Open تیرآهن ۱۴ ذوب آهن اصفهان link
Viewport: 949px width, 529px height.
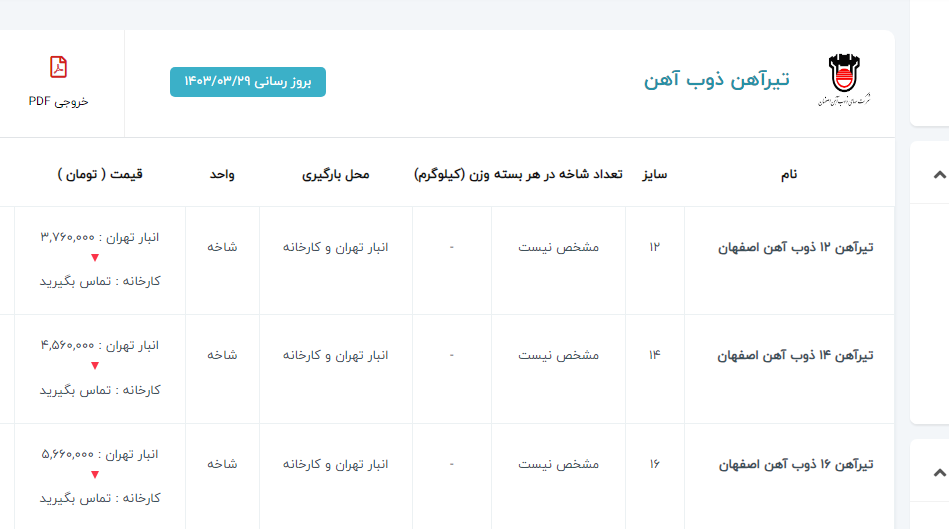point(796,355)
